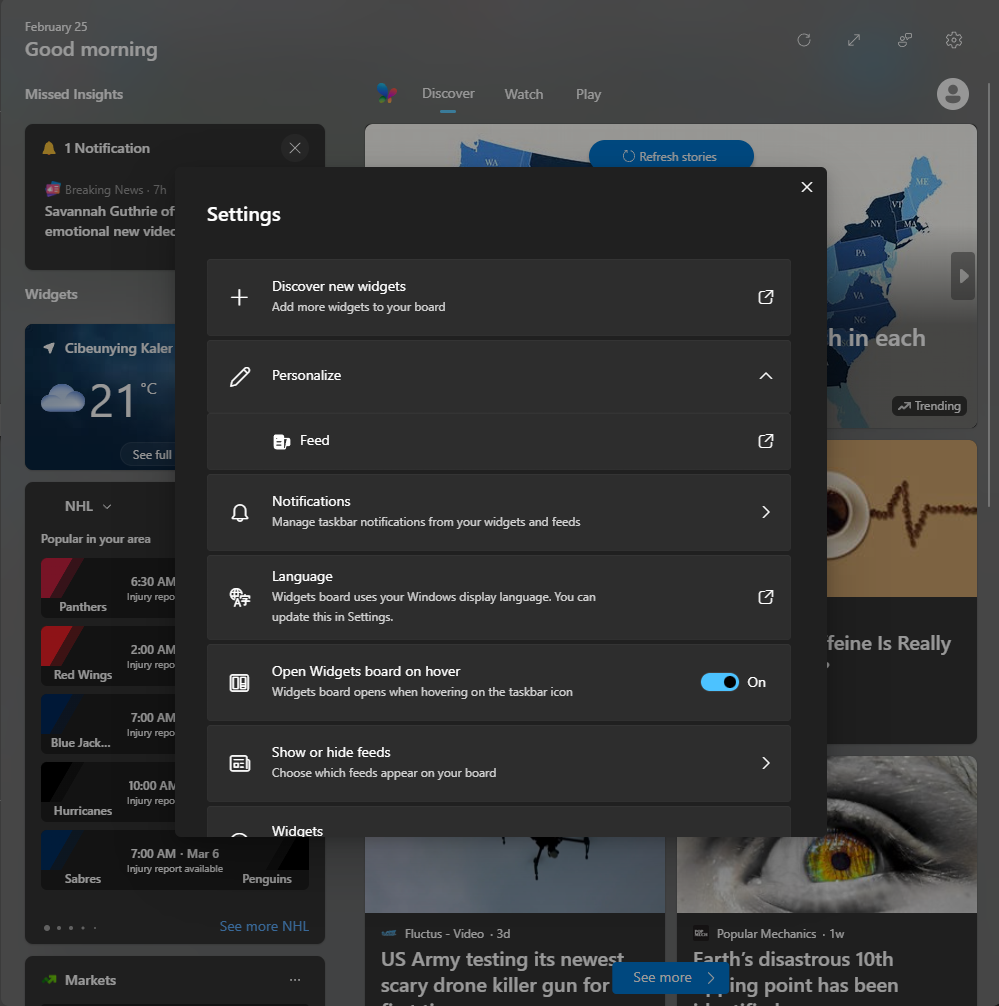Switch to the Watch tab

click(x=523, y=94)
